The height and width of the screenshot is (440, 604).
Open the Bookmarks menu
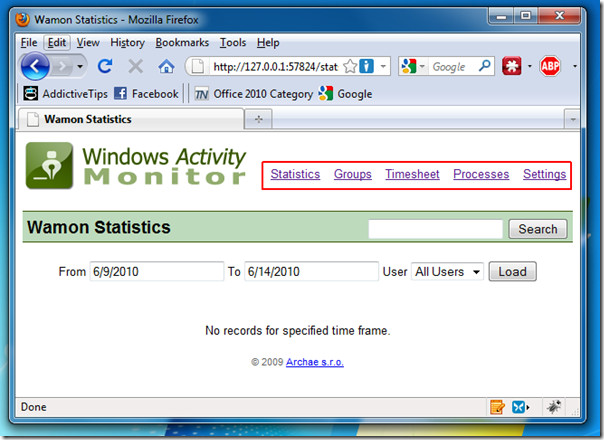point(182,42)
